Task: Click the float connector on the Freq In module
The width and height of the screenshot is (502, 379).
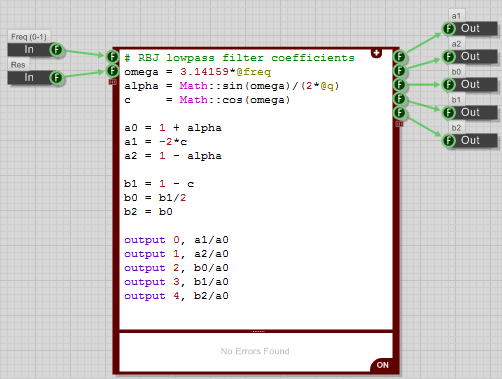Action: [x=56, y=50]
